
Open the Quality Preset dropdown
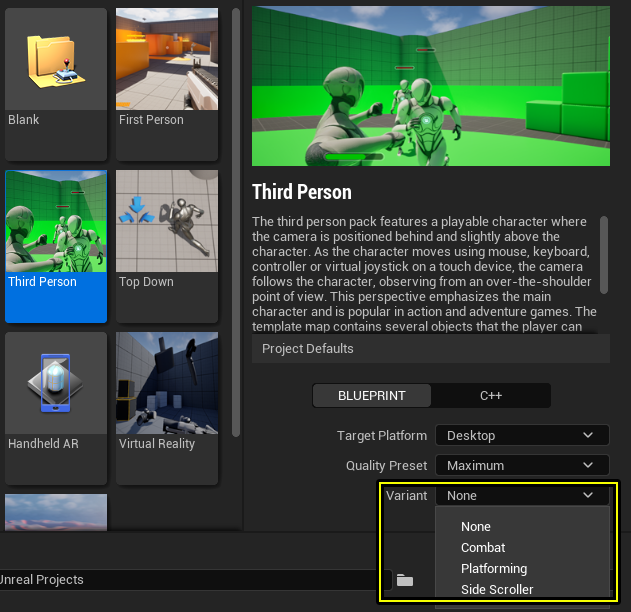point(522,466)
